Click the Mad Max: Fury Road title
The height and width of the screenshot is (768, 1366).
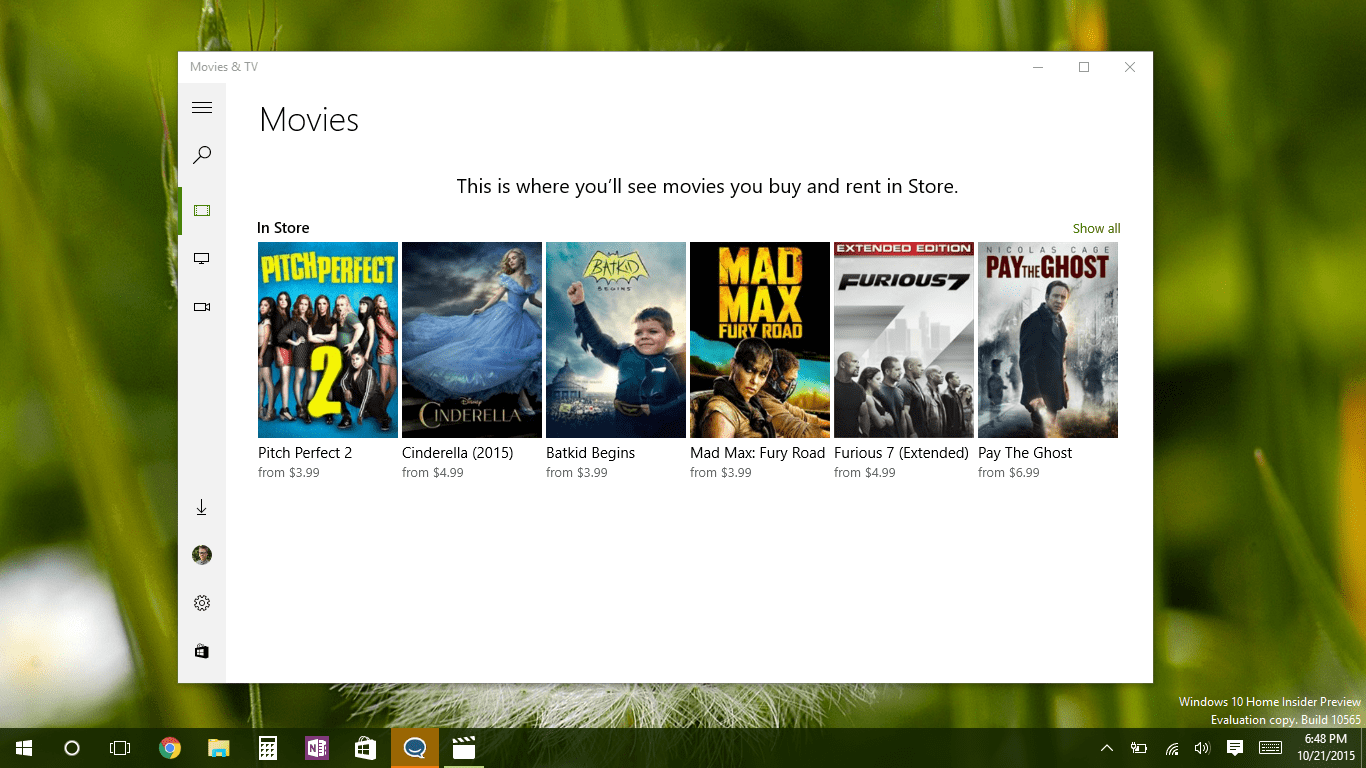[x=757, y=453]
